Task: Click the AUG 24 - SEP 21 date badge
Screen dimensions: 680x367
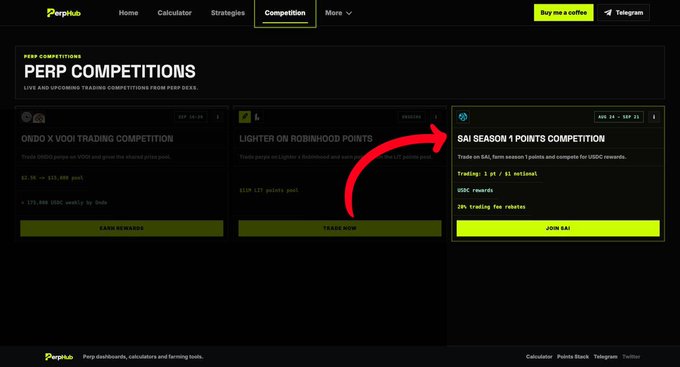Action: click(618, 117)
